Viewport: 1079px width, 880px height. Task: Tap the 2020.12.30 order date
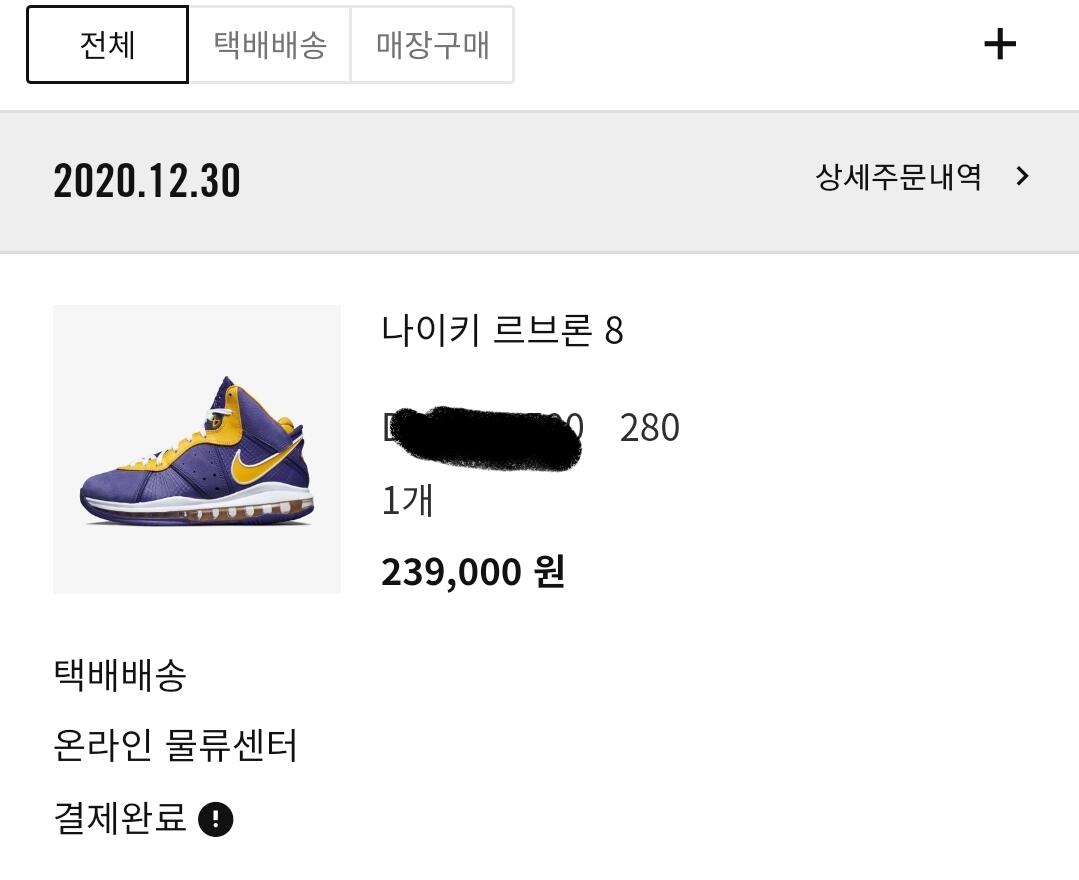147,181
